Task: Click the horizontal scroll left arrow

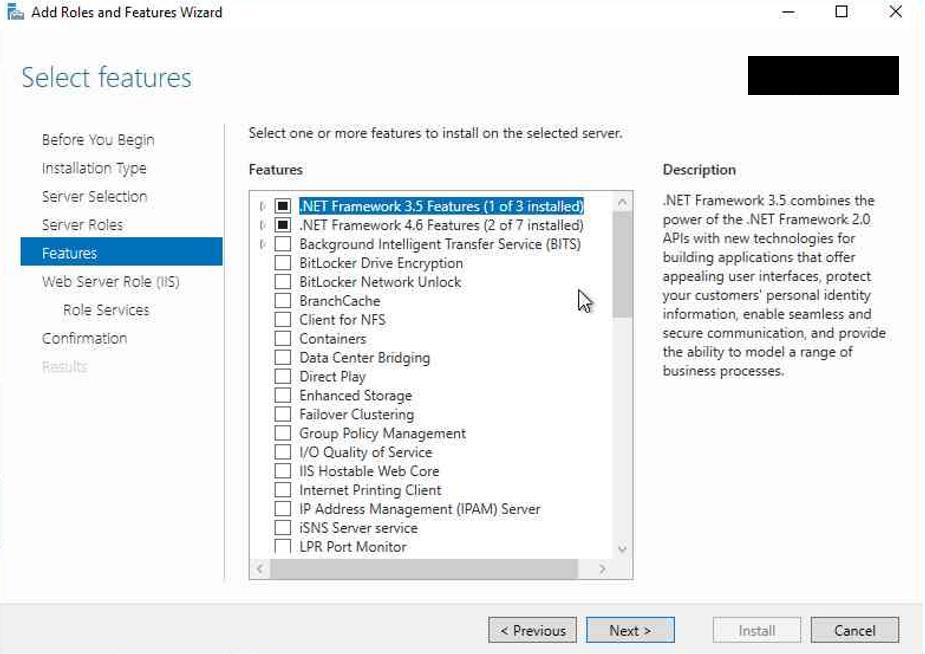Action: click(x=260, y=568)
